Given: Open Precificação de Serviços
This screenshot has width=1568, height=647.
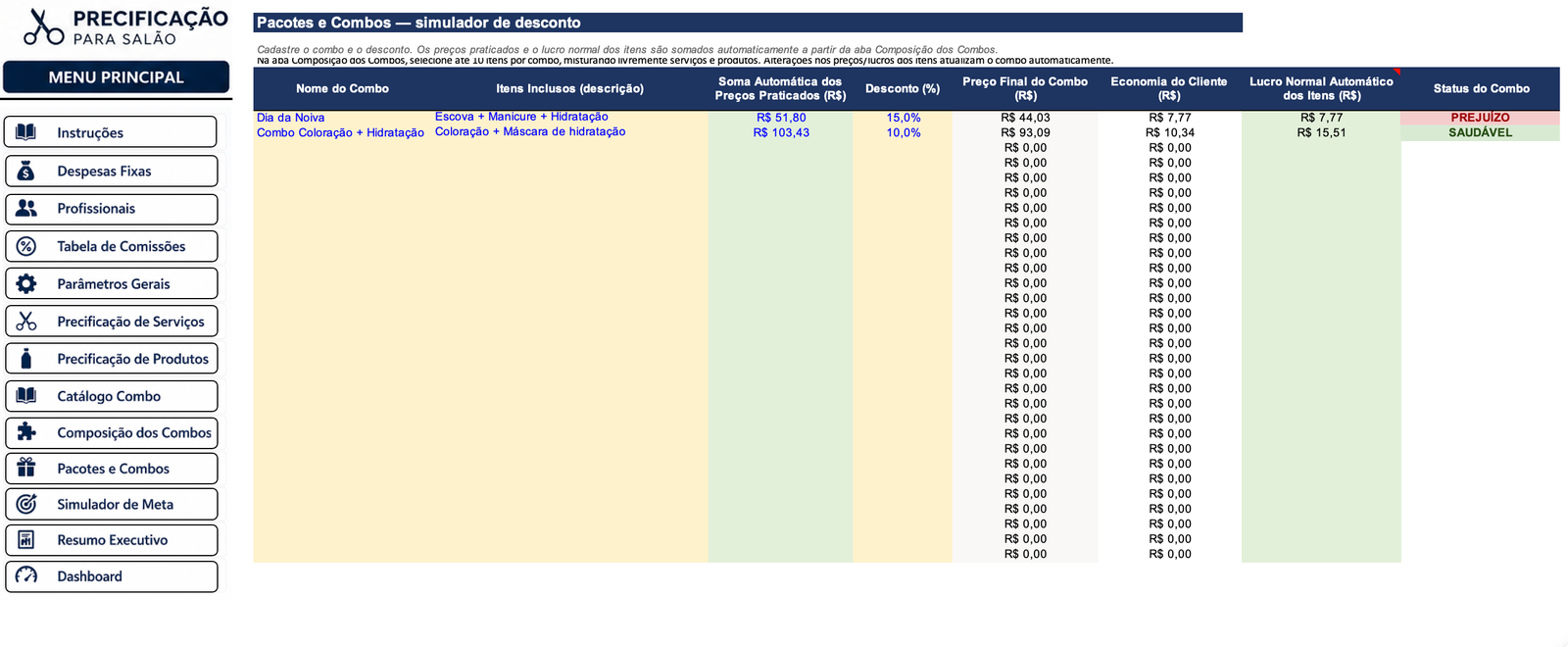Looking at the screenshot, I should 111,322.
